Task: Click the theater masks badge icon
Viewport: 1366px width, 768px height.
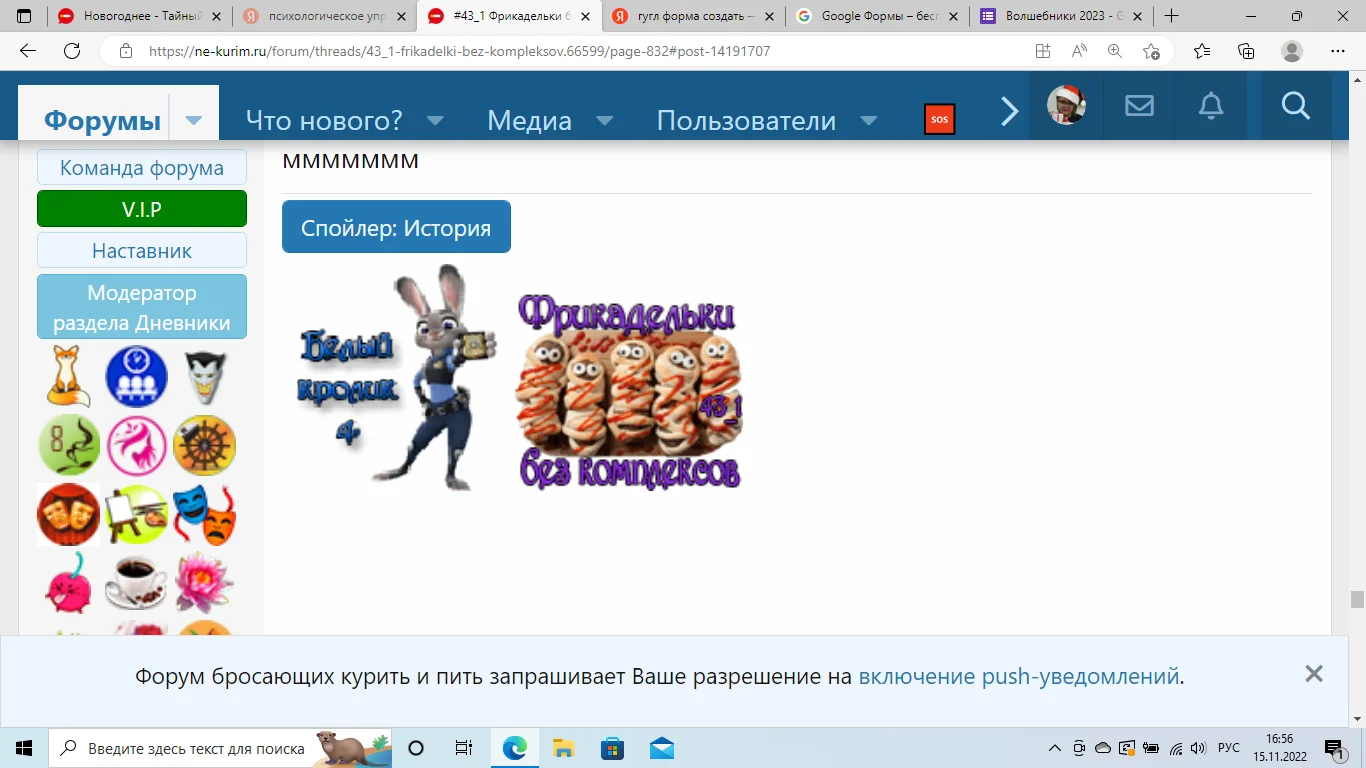Action: [204, 514]
